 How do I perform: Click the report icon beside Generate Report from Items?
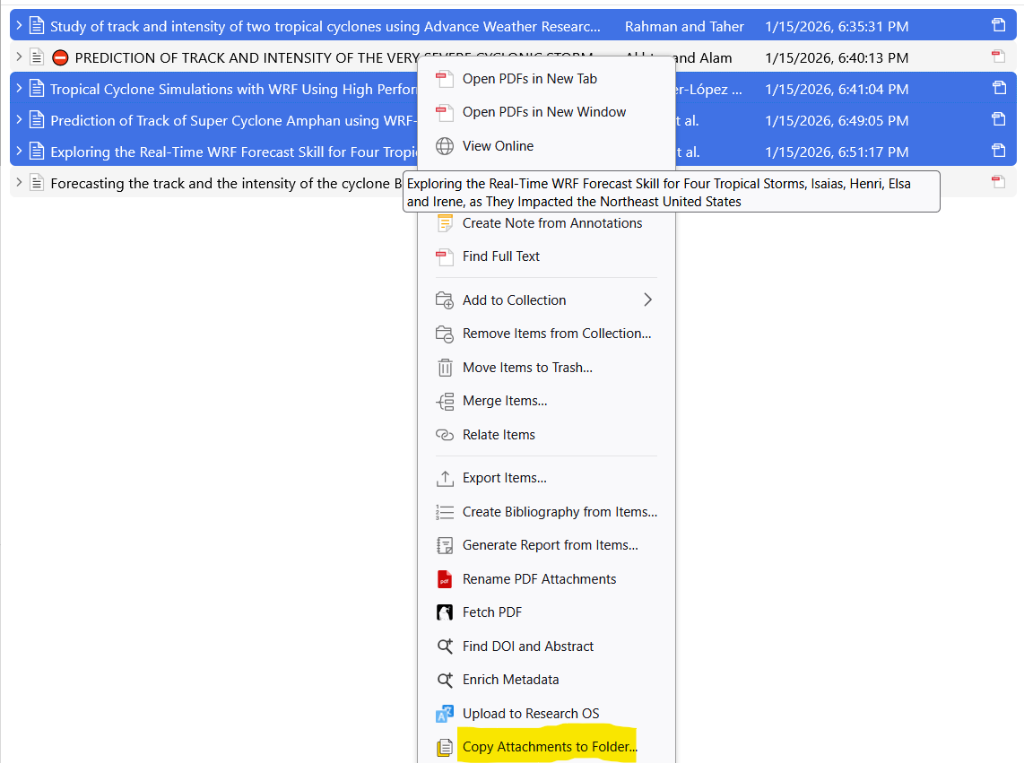445,545
